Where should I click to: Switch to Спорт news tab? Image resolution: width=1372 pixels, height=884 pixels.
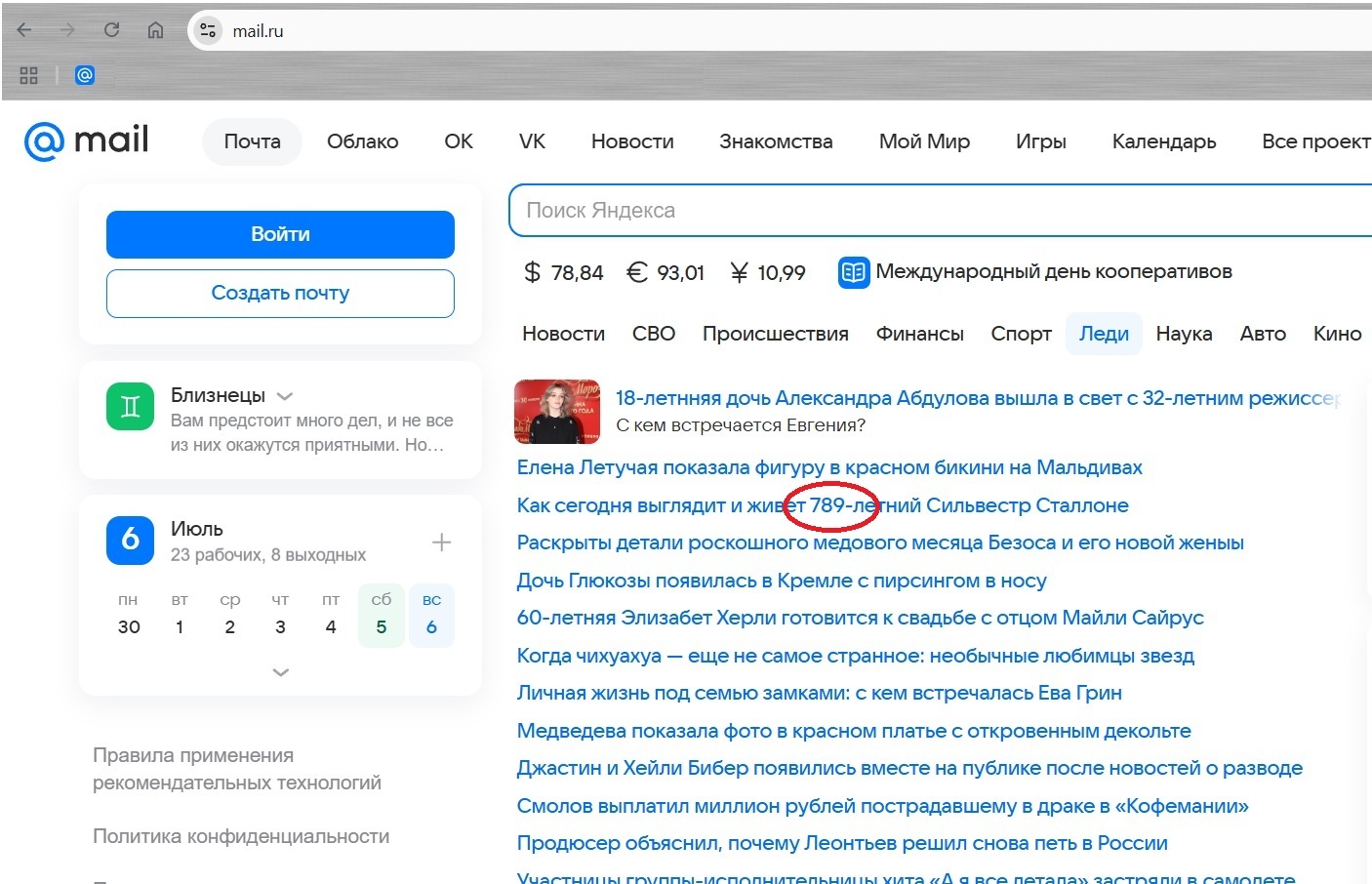point(1021,334)
